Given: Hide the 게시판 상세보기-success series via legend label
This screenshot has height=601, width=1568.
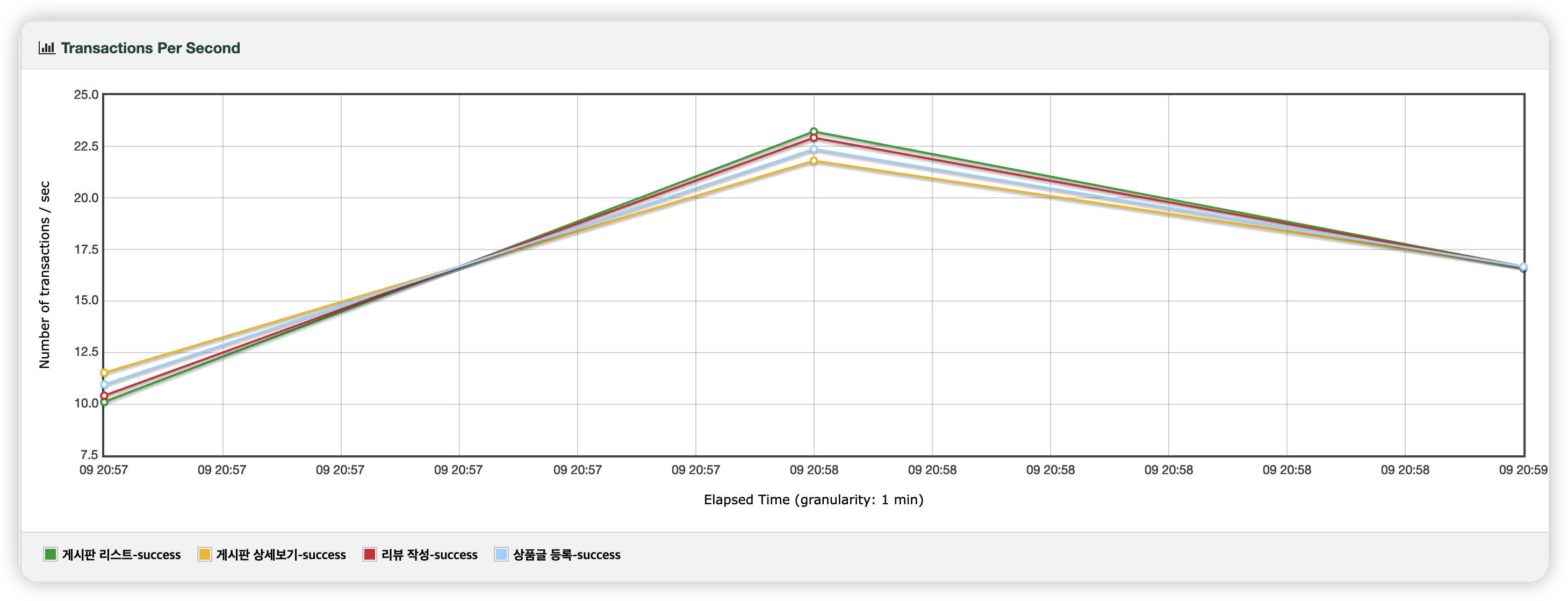Looking at the screenshot, I should 280,555.
